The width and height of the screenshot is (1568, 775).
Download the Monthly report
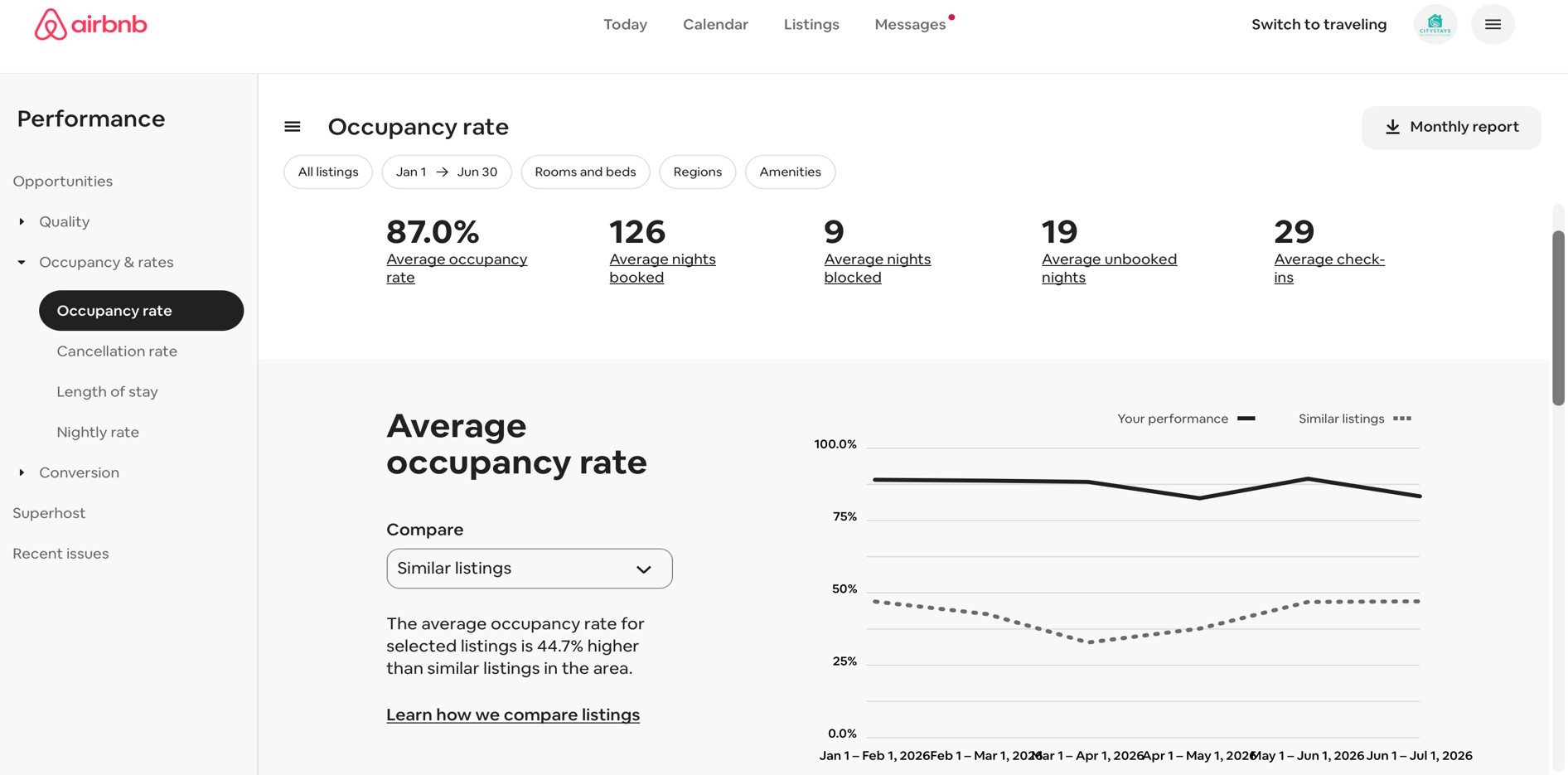pos(1451,128)
